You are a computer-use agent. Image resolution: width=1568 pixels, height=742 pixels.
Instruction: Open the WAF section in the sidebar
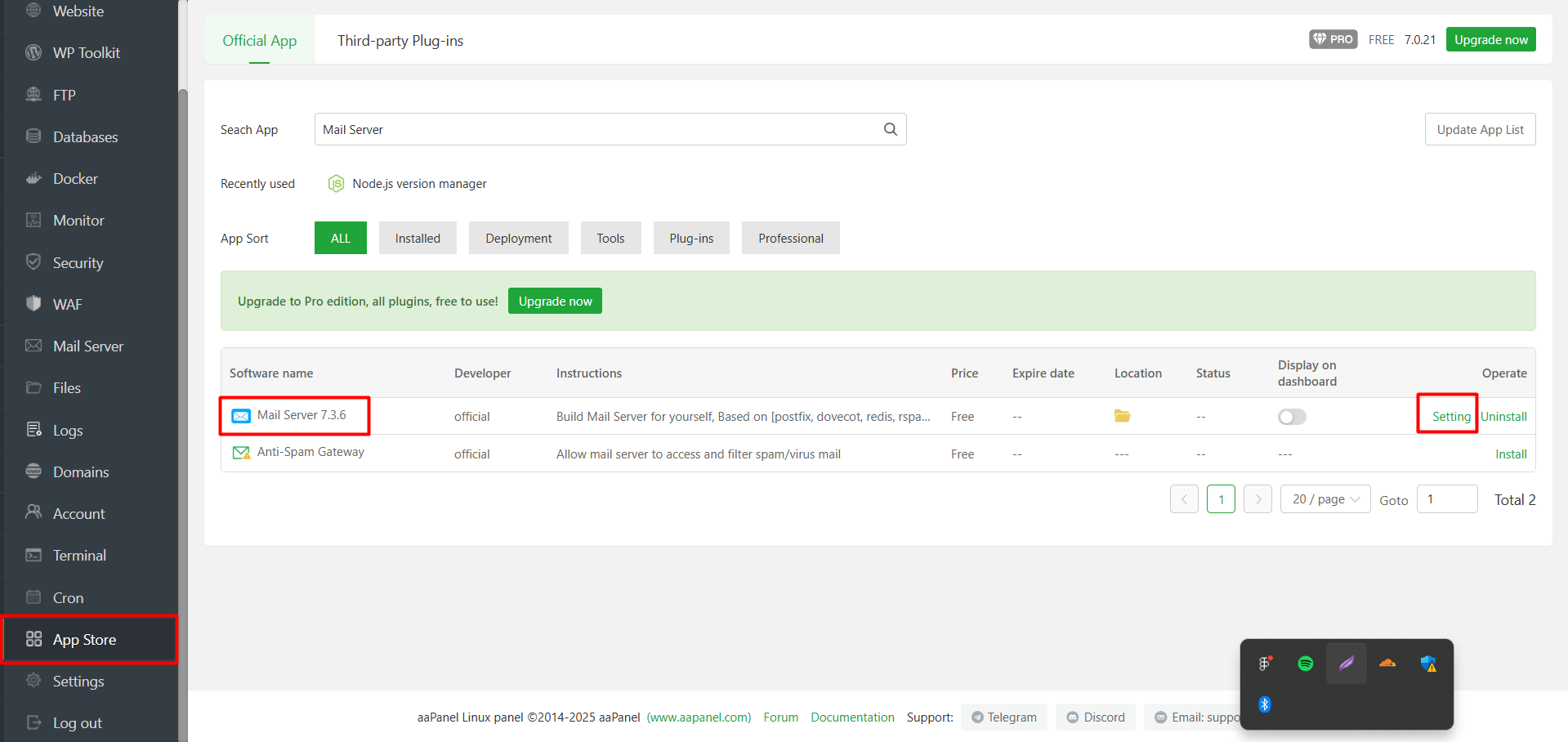pos(67,304)
